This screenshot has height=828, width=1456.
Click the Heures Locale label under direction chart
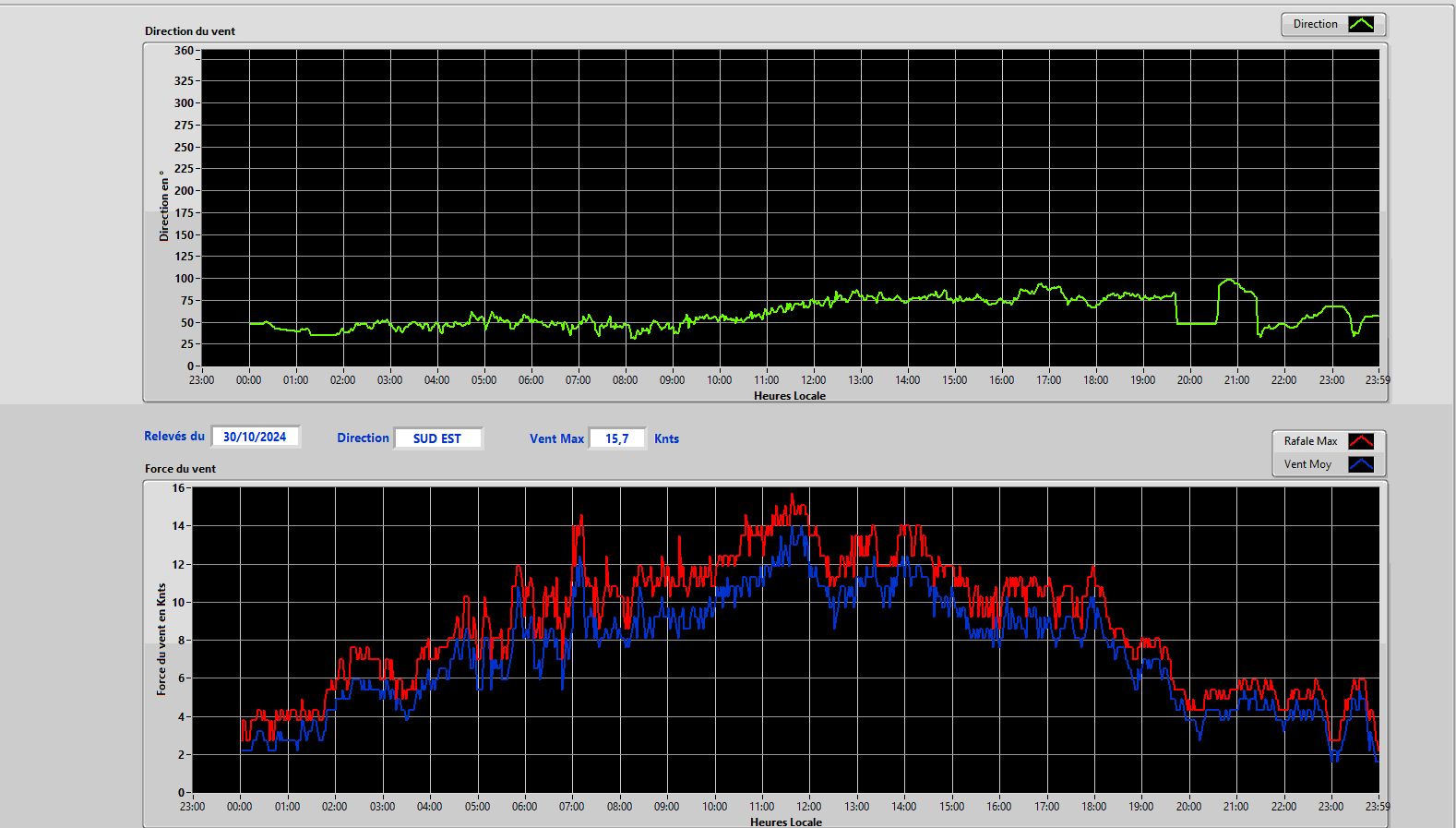(790, 395)
